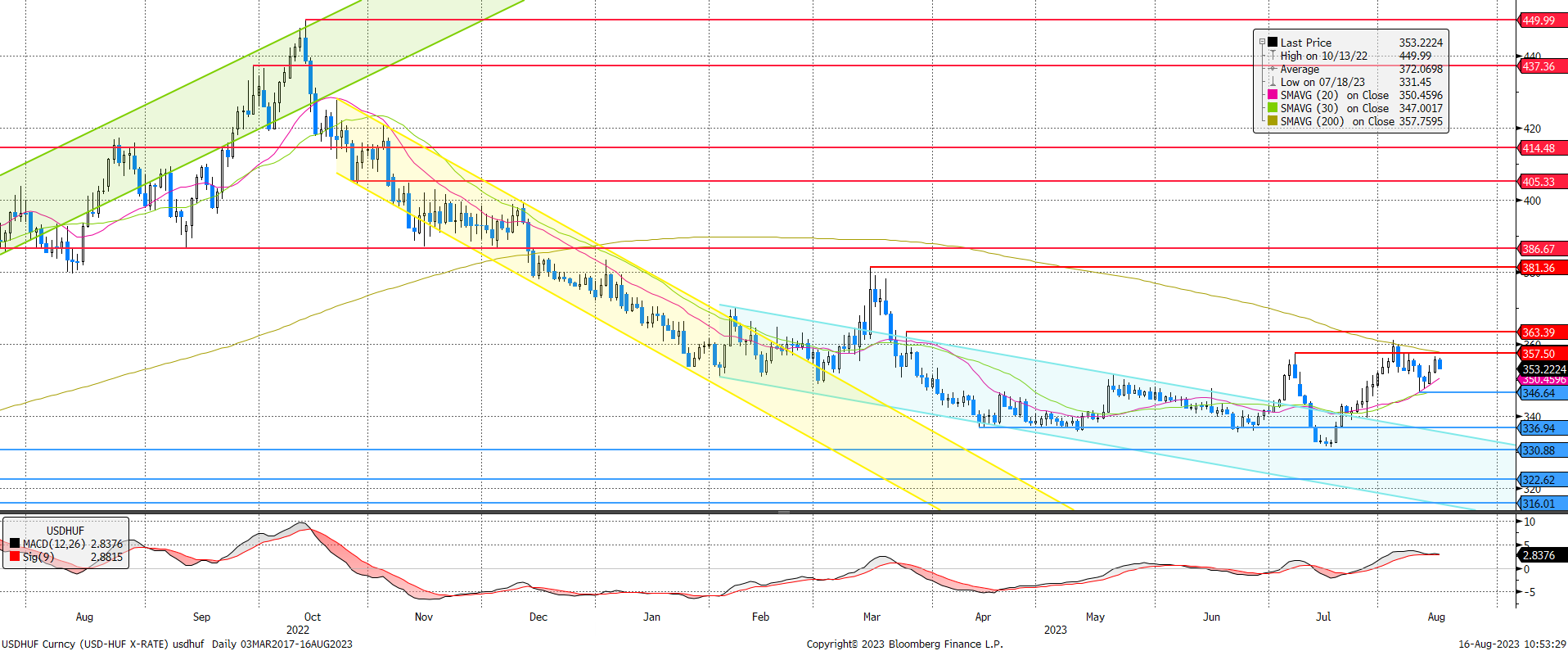This screenshot has height=651, width=1568.
Task: Click the black Last Price color swatch
Action: tap(1273, 42)
